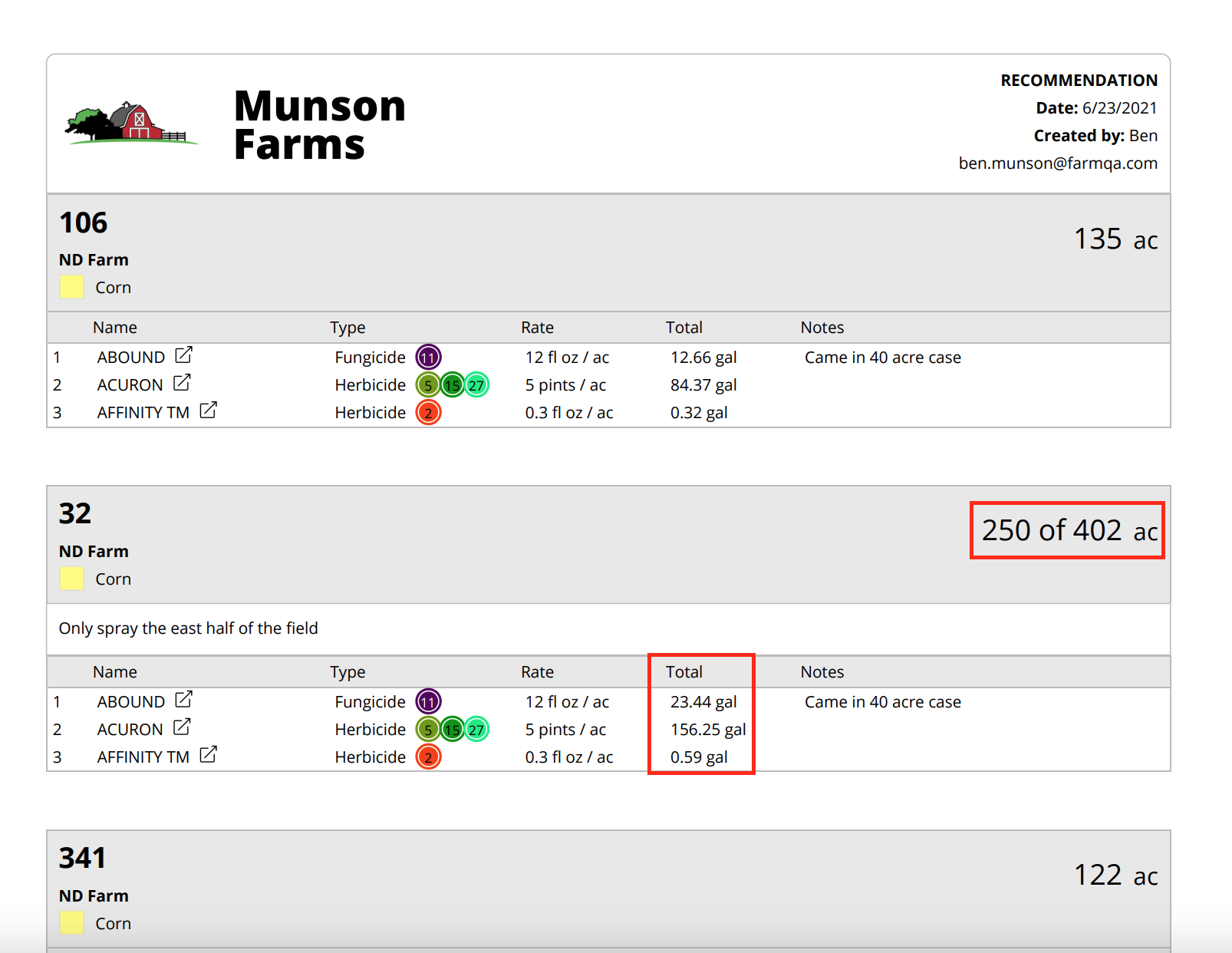Click field number 106 heading
The image size is (1232, 953).
click(x=84, y=223)
